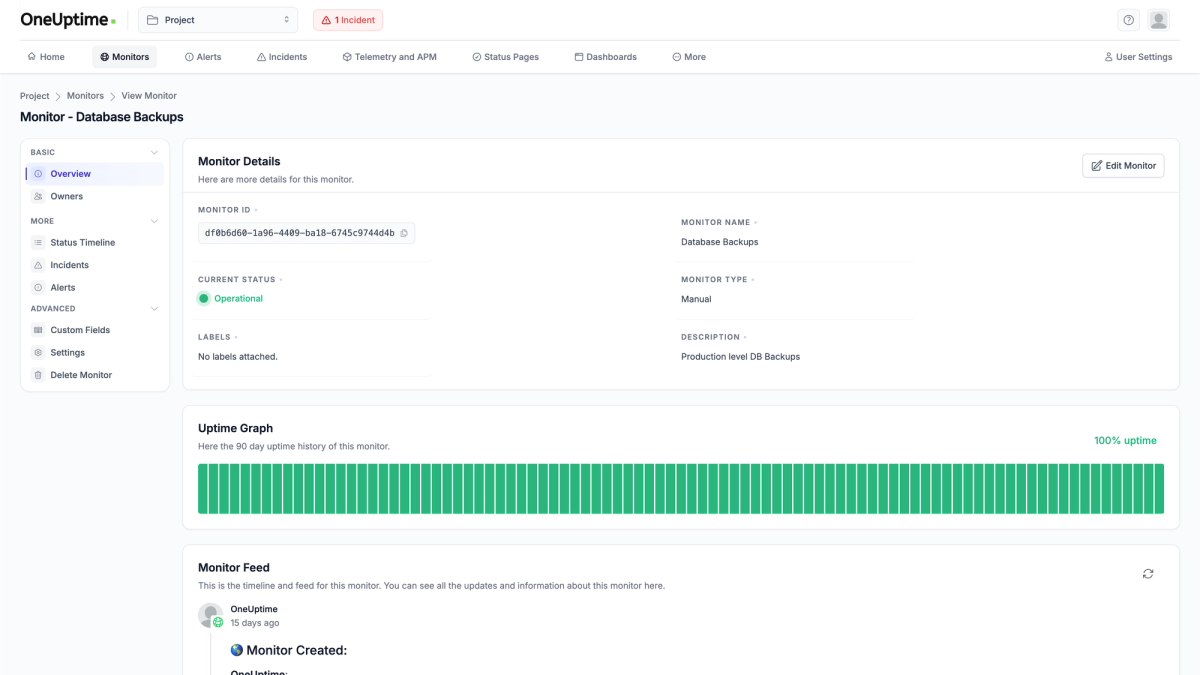
Task: Open Telemetry and APM tab
Action: pos(389,57)
